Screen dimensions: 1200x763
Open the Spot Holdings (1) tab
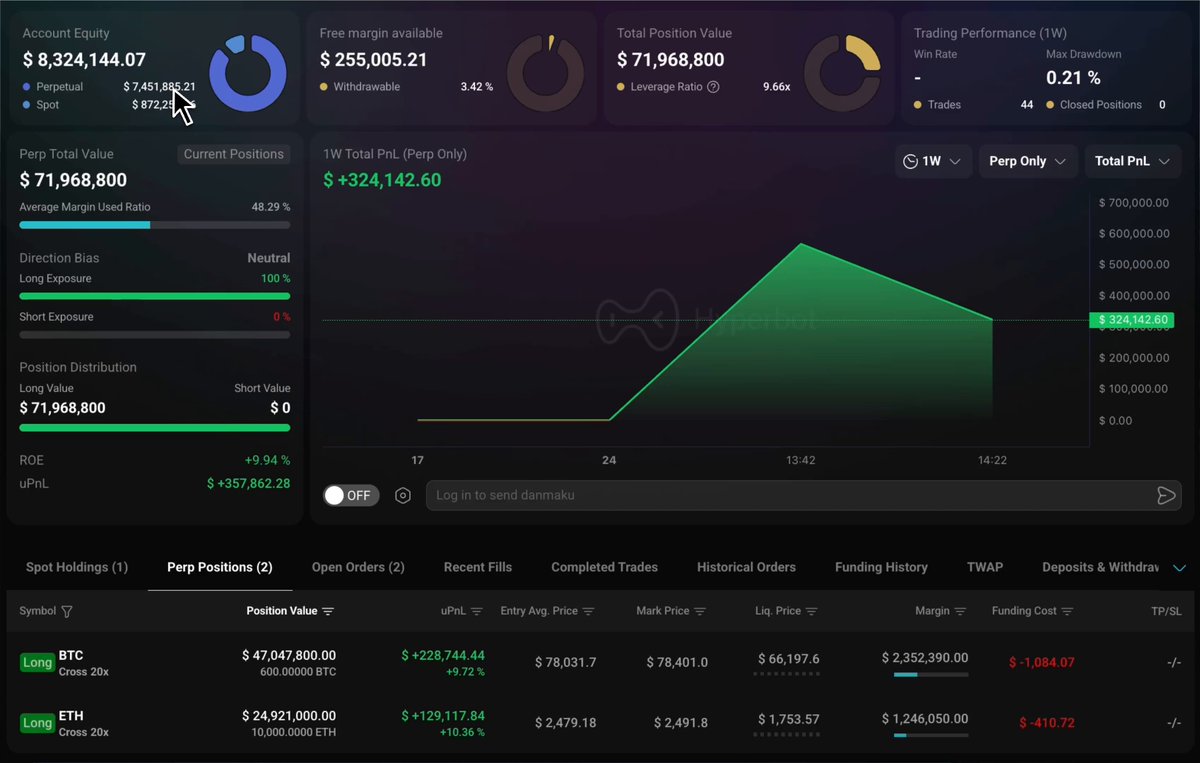[77, 567]
